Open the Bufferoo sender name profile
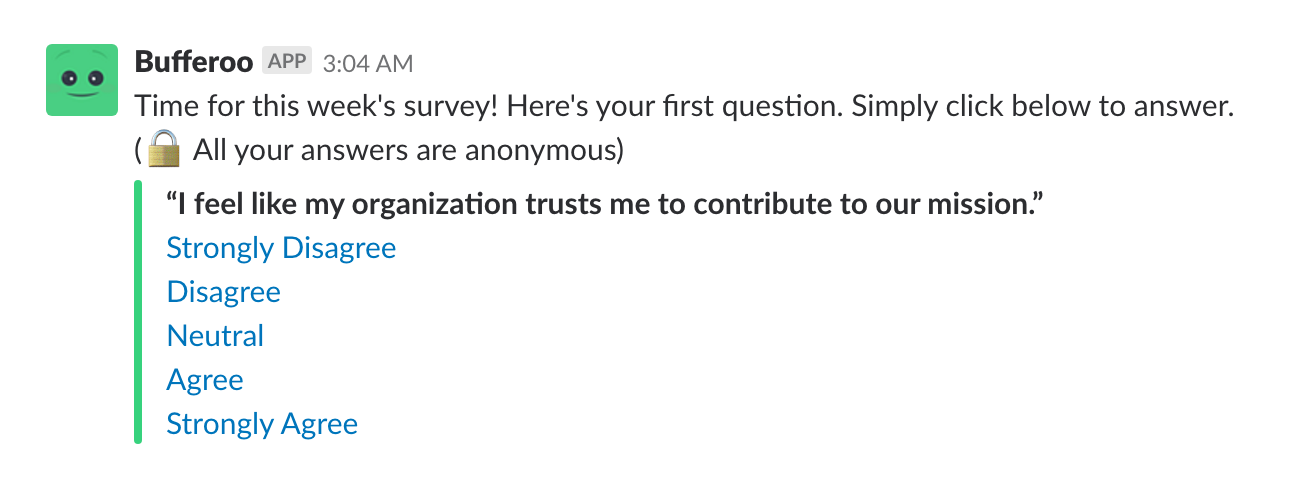The height and width of the screenshot is (500, 1312). tap(194, 62)
